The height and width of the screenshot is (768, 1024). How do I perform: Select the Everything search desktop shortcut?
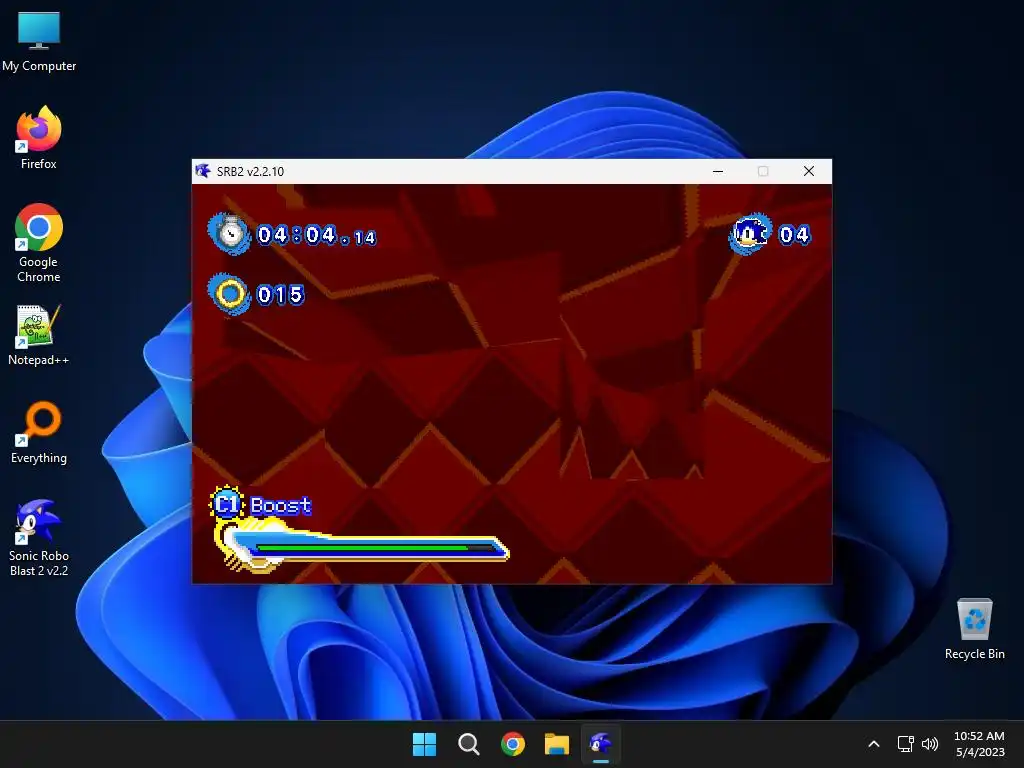pos(39,432)
